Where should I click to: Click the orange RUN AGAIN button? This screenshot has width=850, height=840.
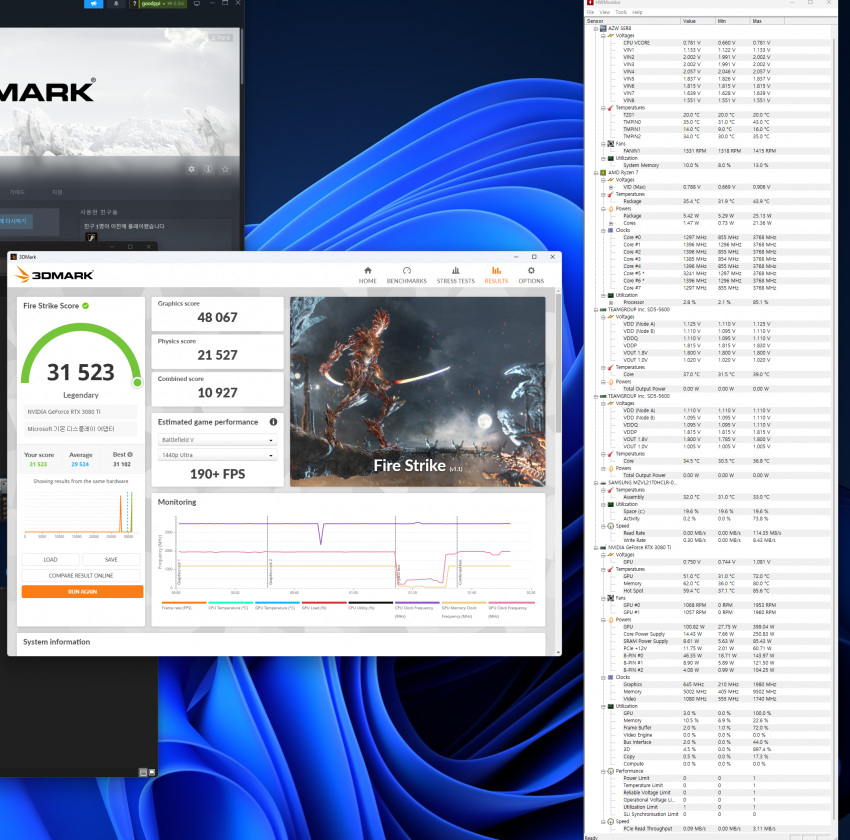(82, 591)
